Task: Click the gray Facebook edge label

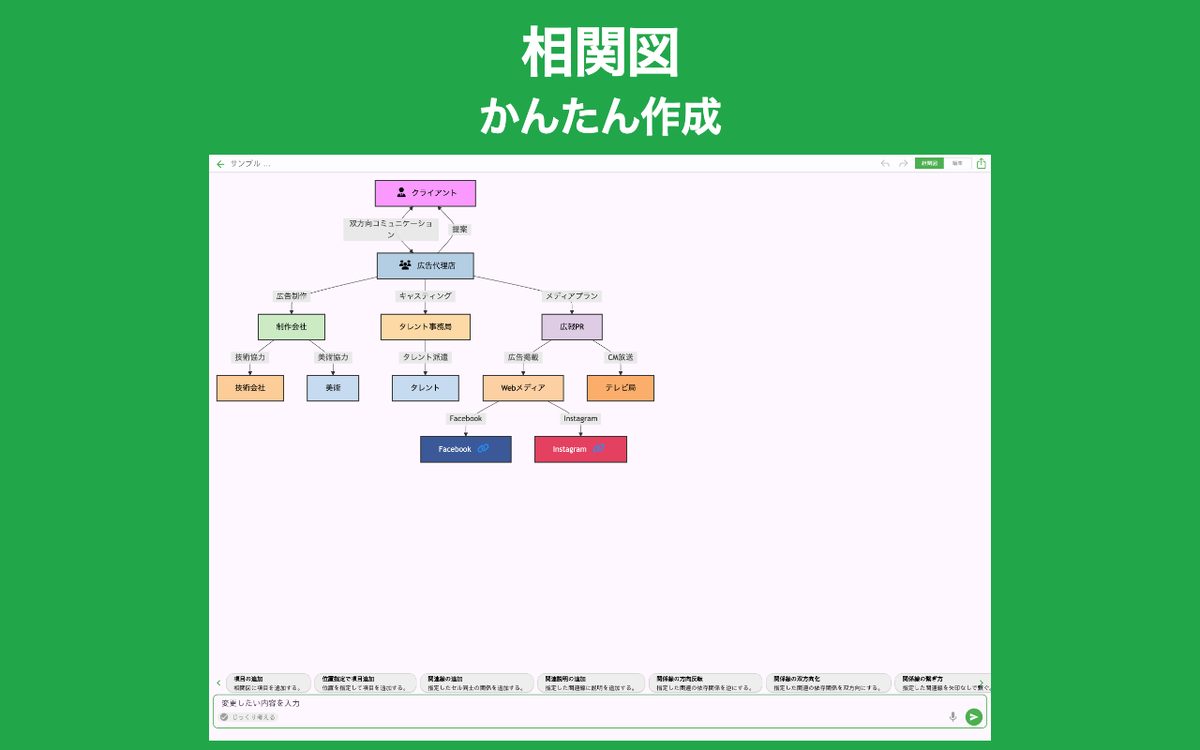Action: 465,418
